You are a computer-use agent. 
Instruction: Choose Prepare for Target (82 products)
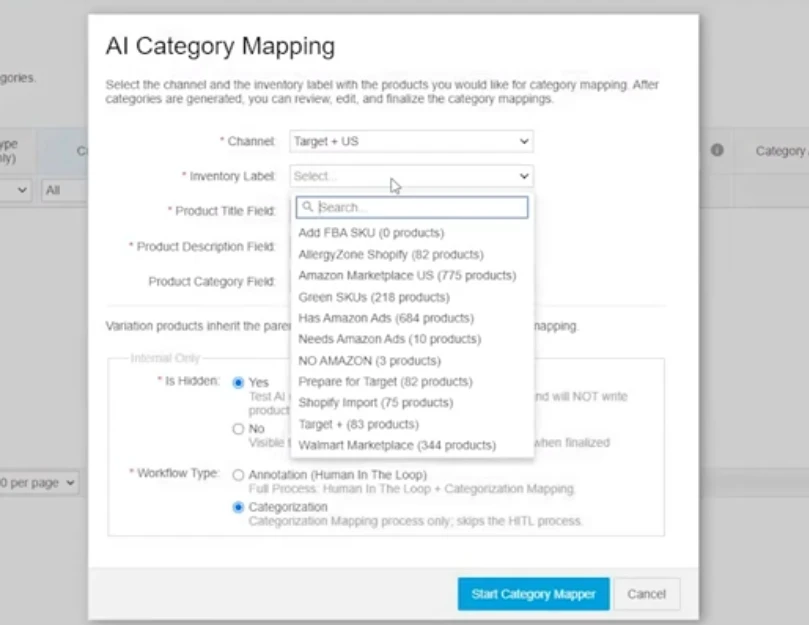(385, 382)
